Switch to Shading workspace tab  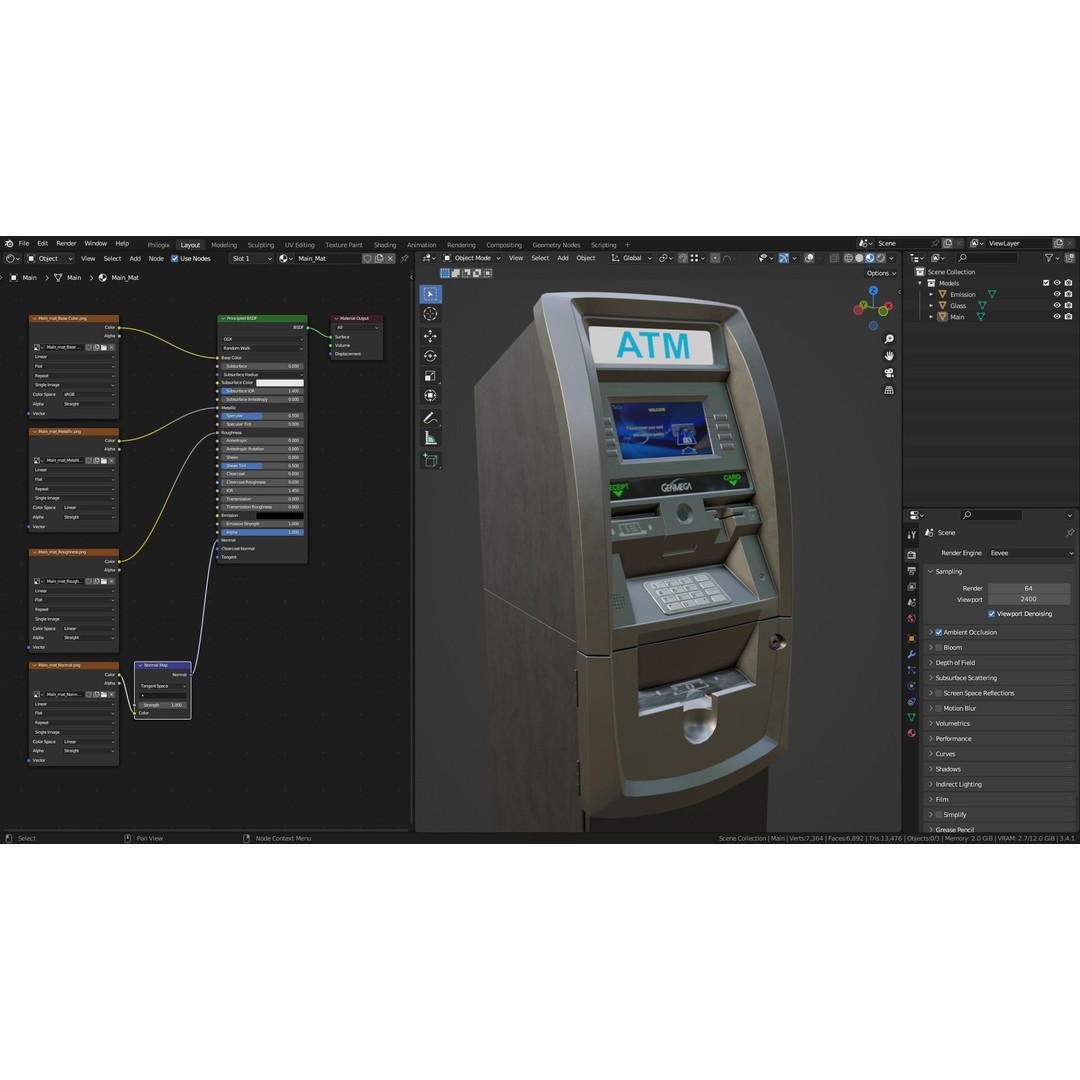pos(384,245)
